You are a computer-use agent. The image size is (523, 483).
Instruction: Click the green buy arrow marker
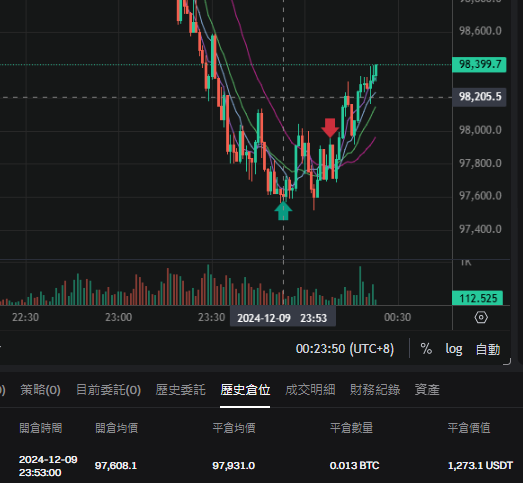pyautogui.click(x=283, y=211)
